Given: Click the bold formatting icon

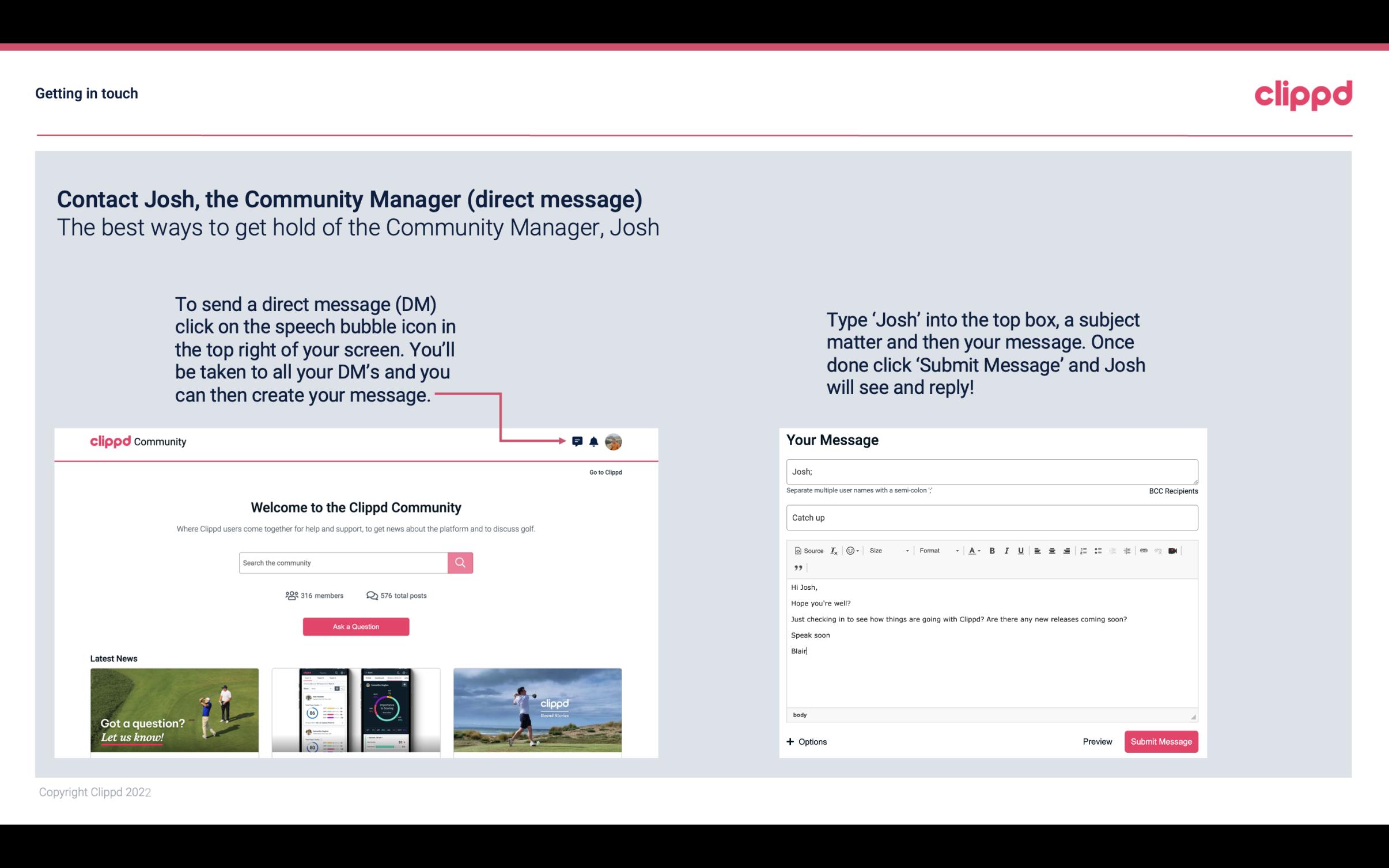Looking at the screenshot, I should pos(992,550).
